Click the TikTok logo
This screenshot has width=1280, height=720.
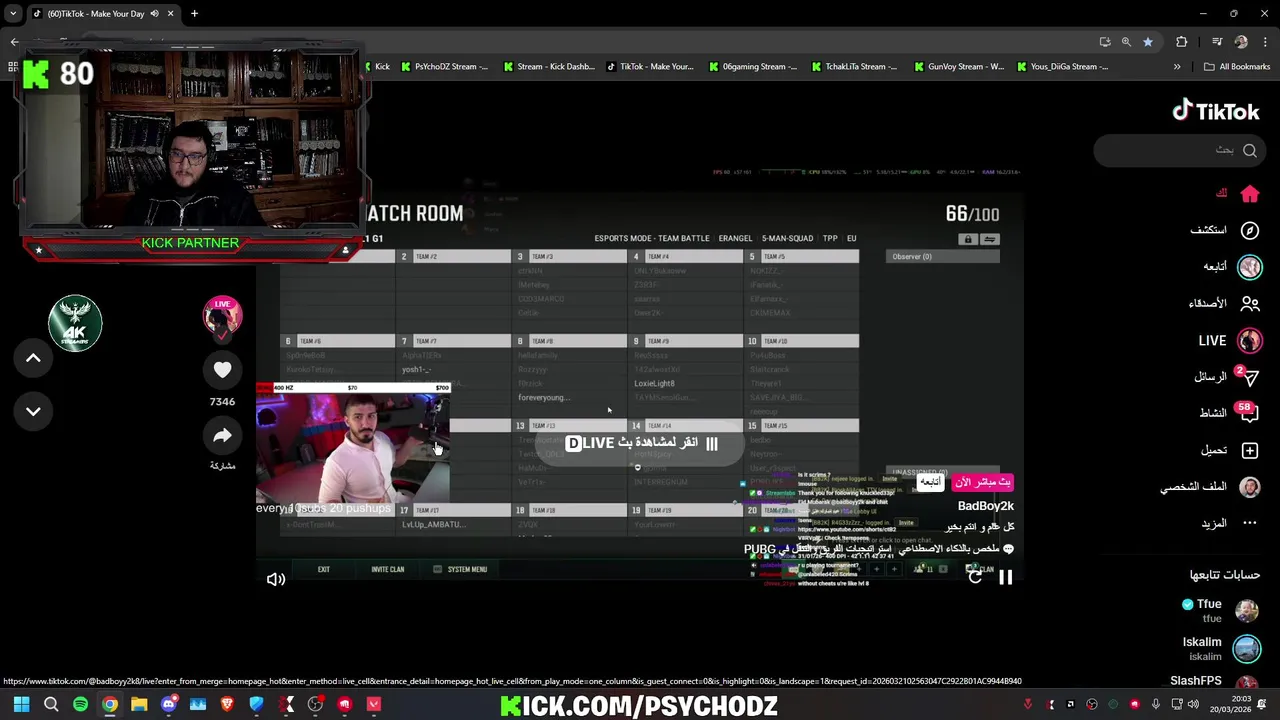1216,111
